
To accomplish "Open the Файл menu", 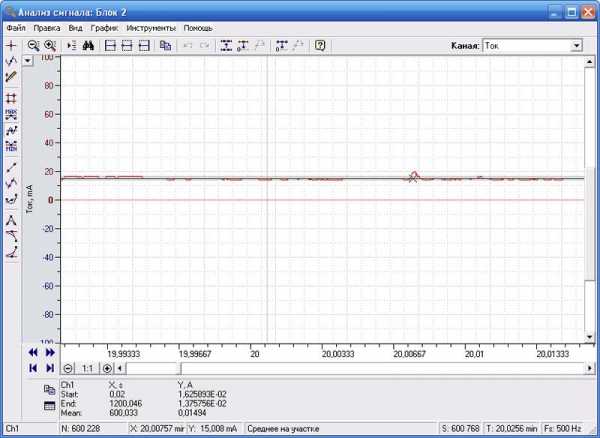I will (x=15, y=28).
